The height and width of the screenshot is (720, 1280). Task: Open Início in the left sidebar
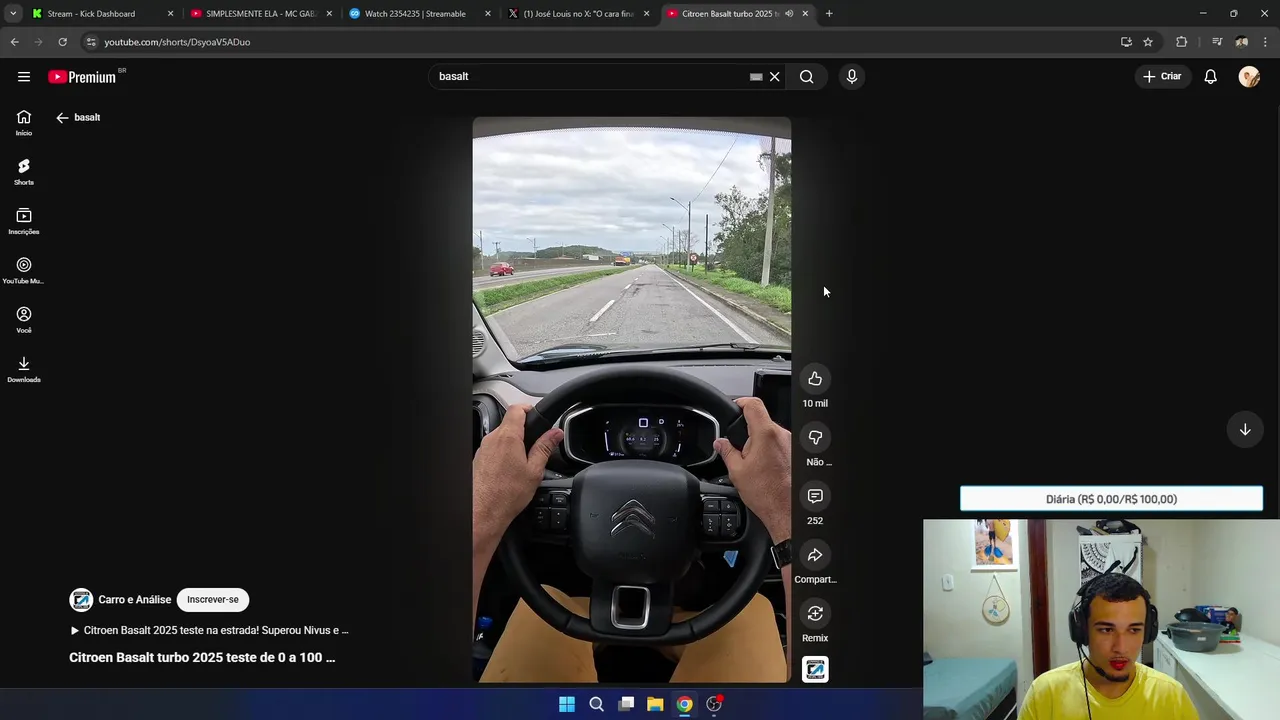tap(24, 123)
